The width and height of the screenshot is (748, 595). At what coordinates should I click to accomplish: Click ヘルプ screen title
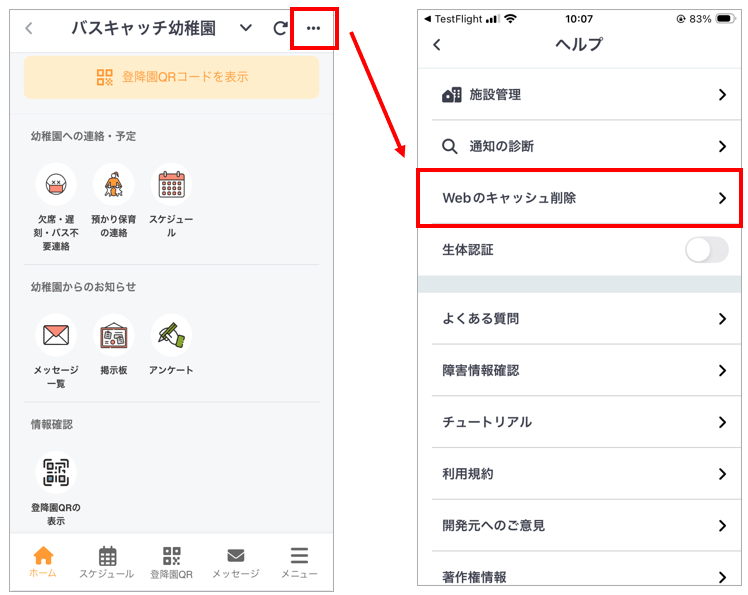point(579,44)
